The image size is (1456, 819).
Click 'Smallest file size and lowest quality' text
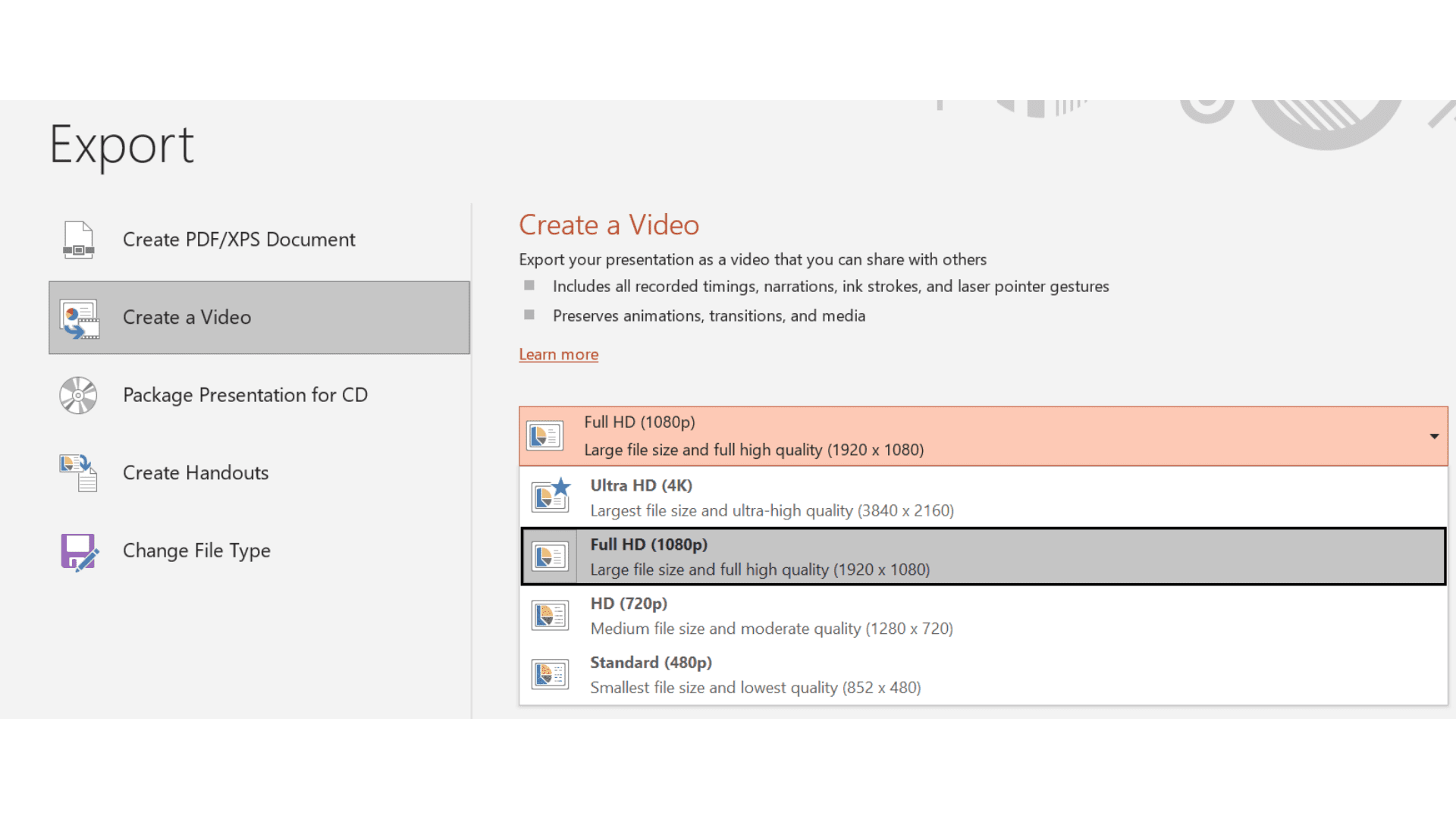click(x=756, y=688)
